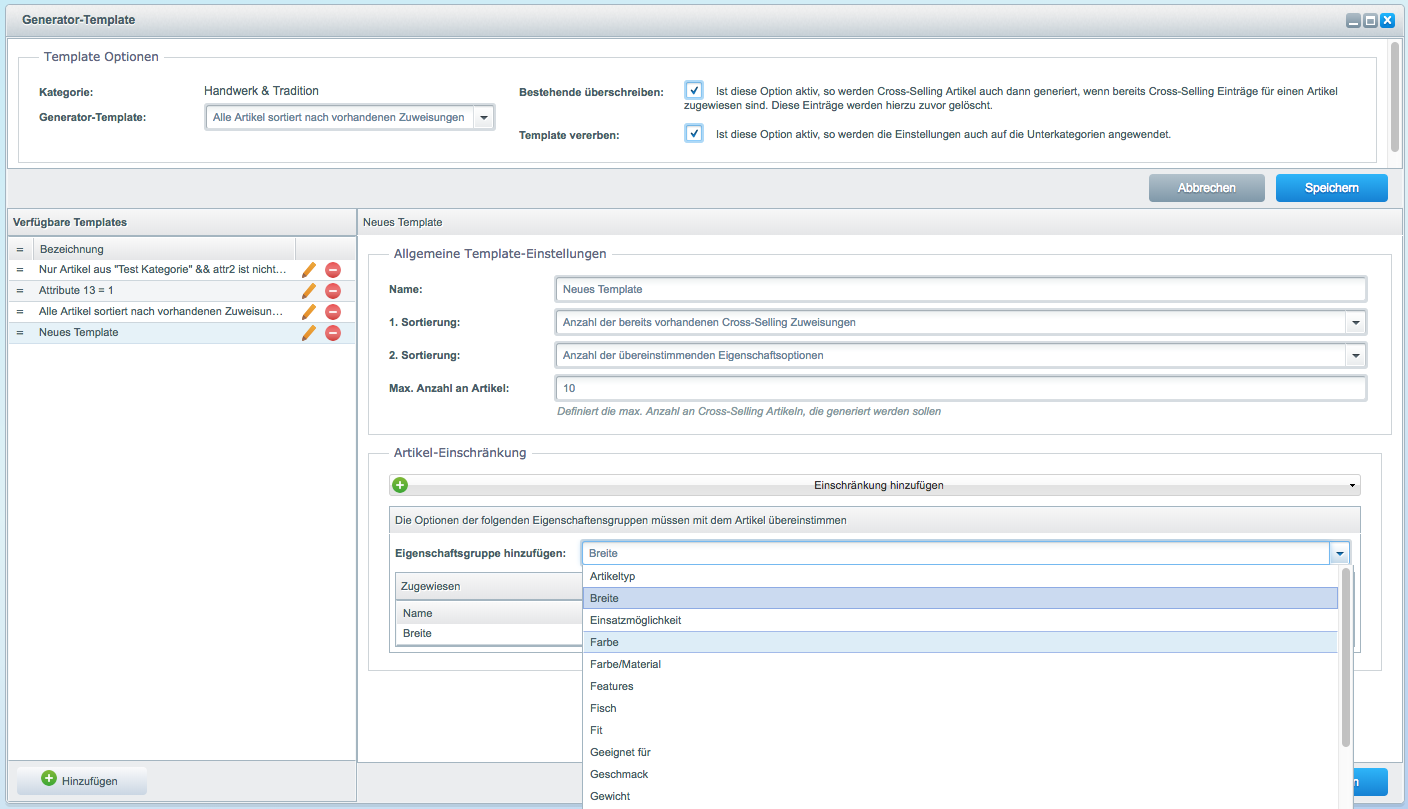
Task: Edit the 'Attribute 13 = 1' template
Action: click(309, 291)
